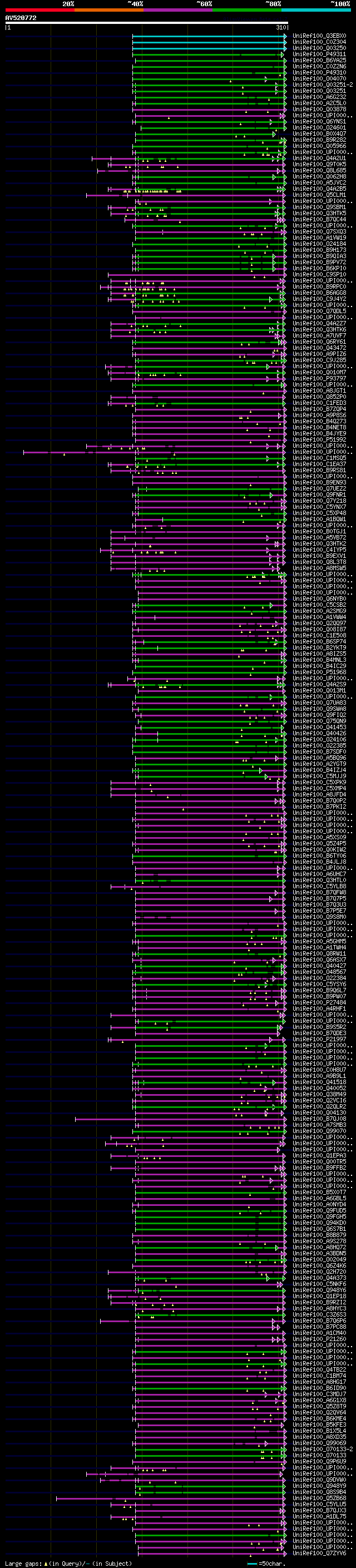Image resolution: width=356 pixels, height=1568 pixels.
Task: Select the cyan alignment bar for UniRef100_Q03250
Action: point(209,48)
